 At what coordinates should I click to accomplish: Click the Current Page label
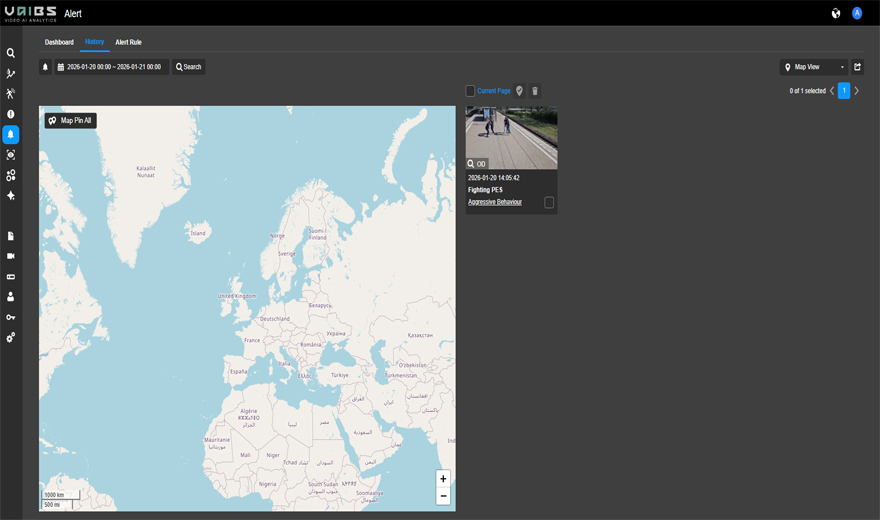[x=494, y=91]
